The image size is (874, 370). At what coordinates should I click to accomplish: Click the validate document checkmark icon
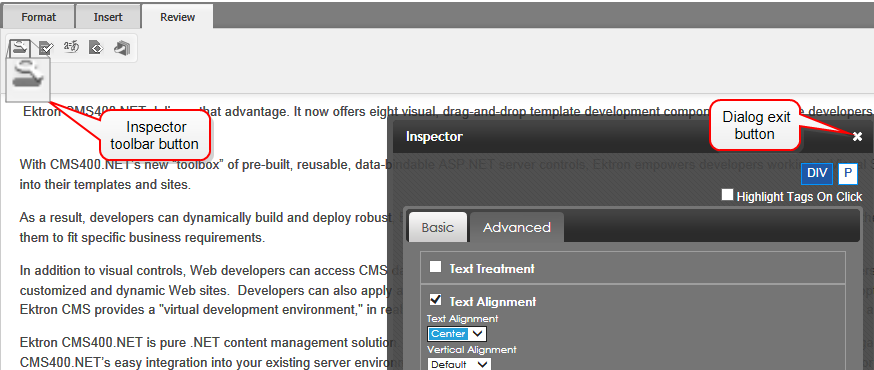tap(46, 48)
